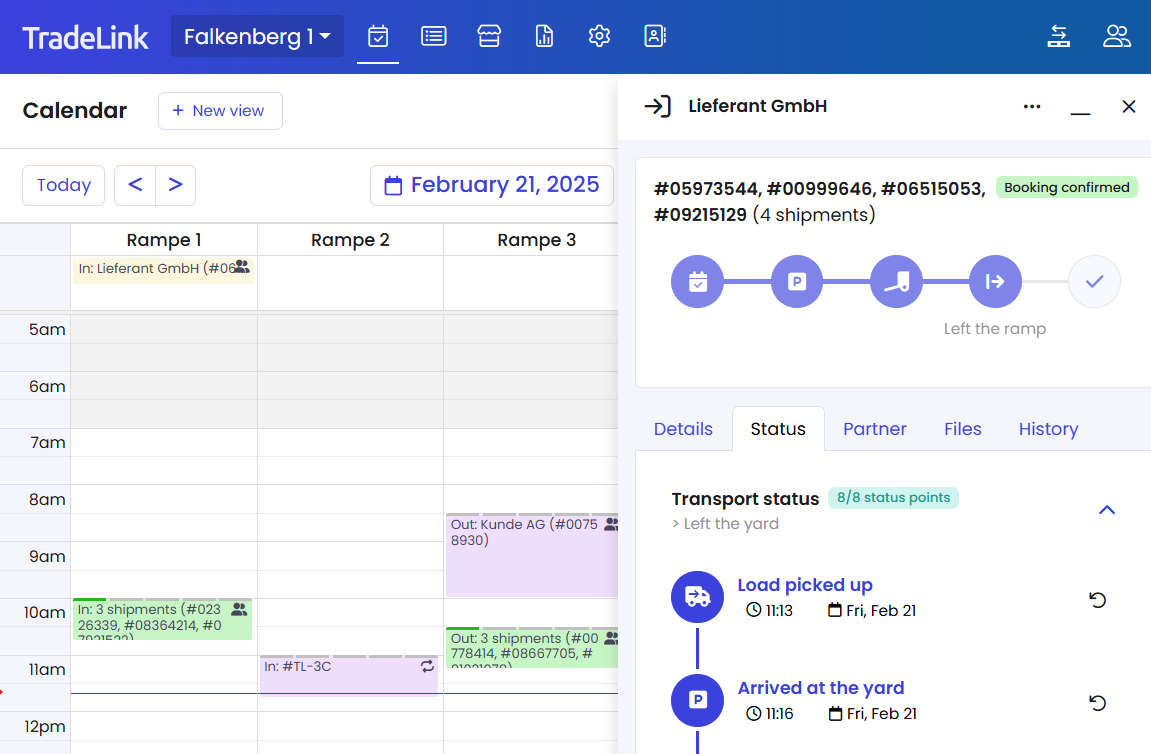Click the Today button
This screenshot has height=754, width=1151.
[x=64, y=185]
